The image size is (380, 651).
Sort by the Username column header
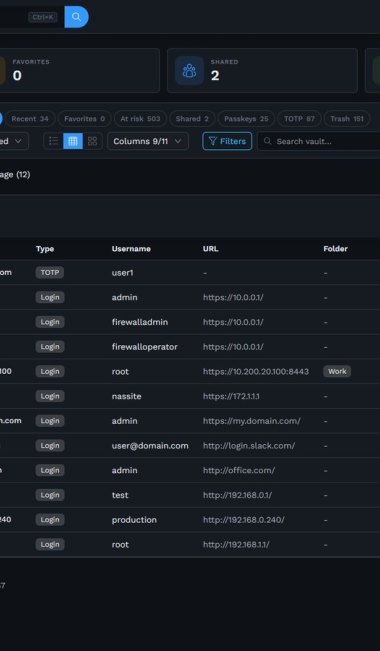(131, 249)
